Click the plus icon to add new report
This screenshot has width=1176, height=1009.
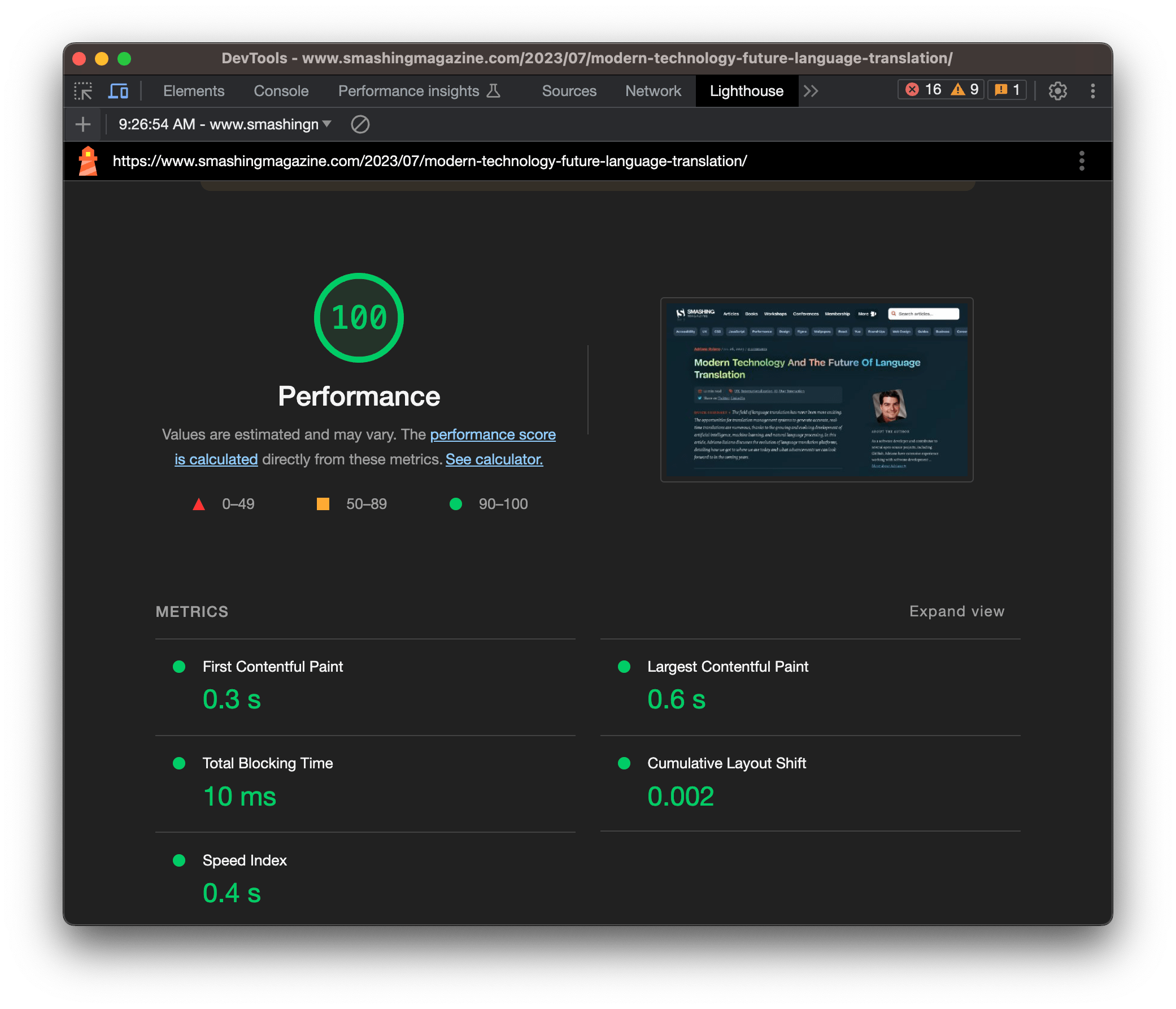click(83, 124)
